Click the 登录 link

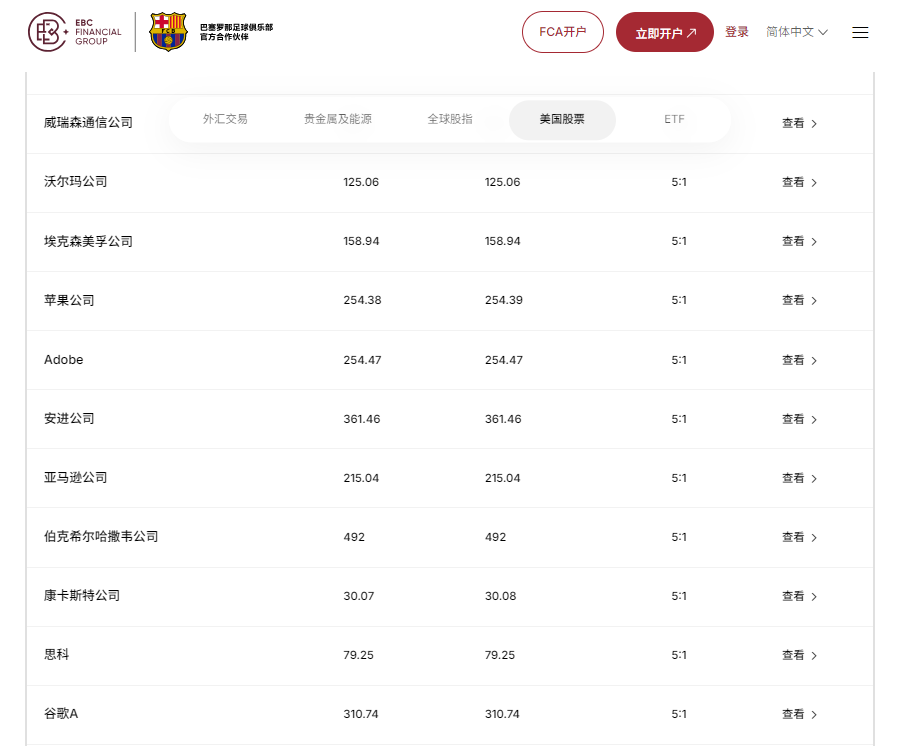[737, 32]
